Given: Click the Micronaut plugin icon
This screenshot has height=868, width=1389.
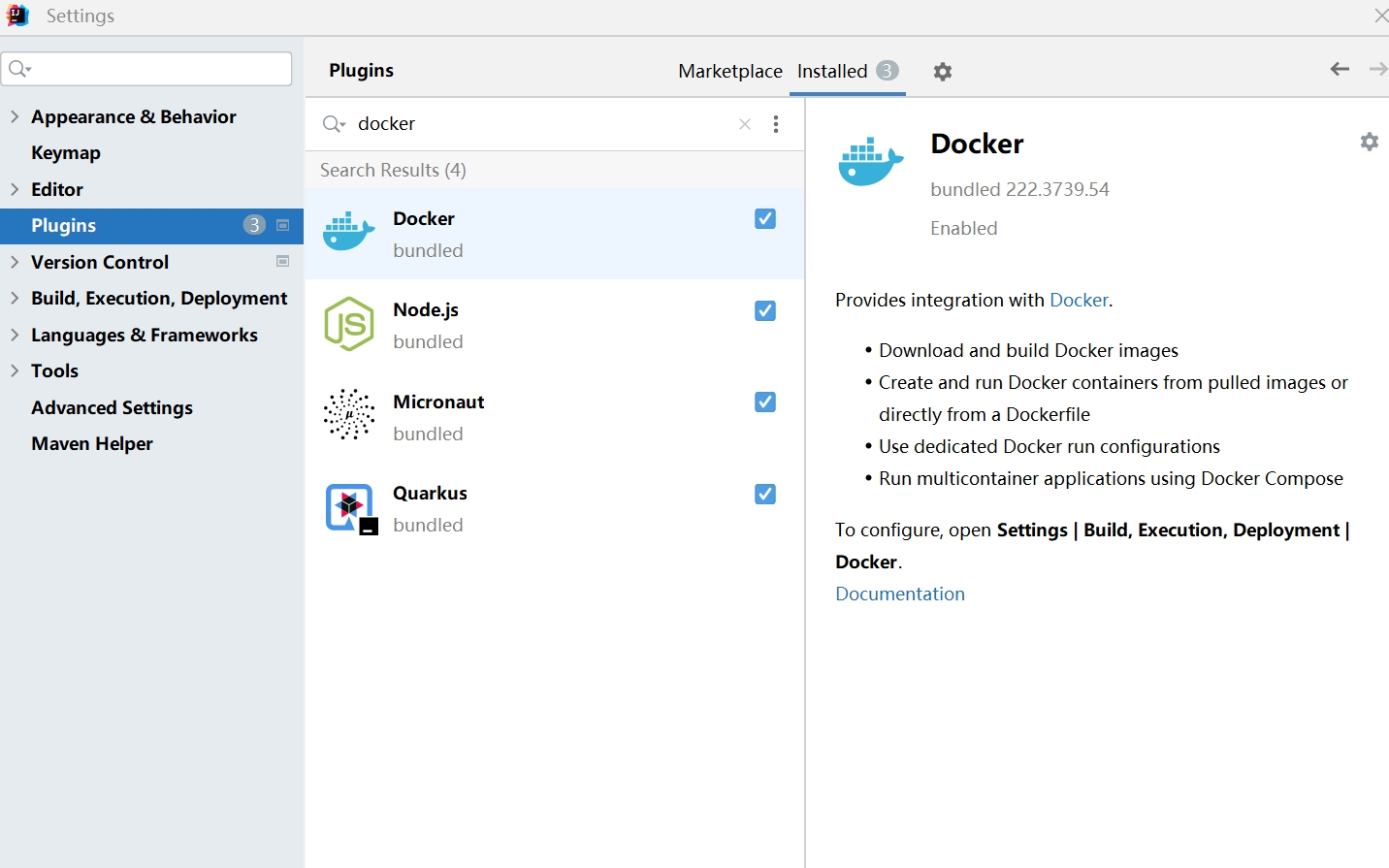Looking at the screenshot, I should tap(349, 415).
